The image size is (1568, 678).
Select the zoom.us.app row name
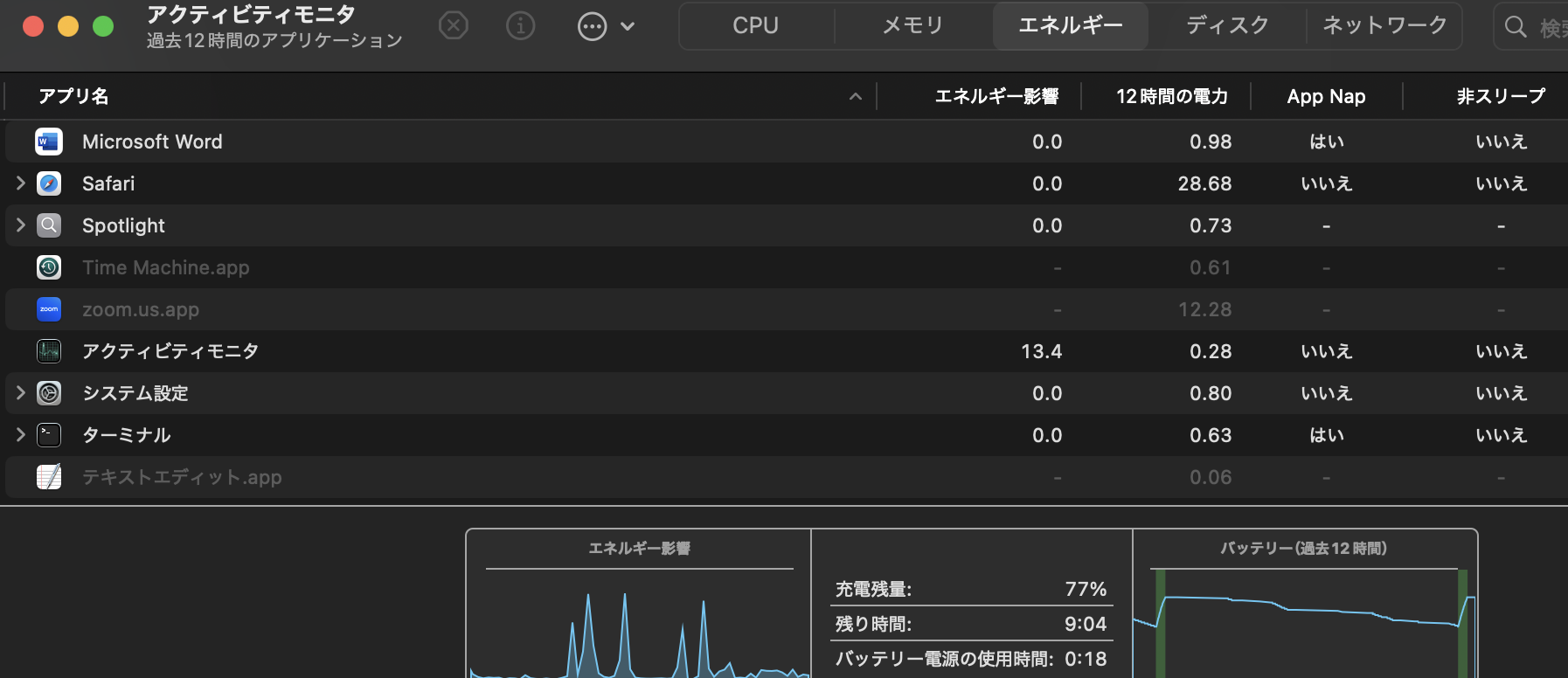pos(141,309)
